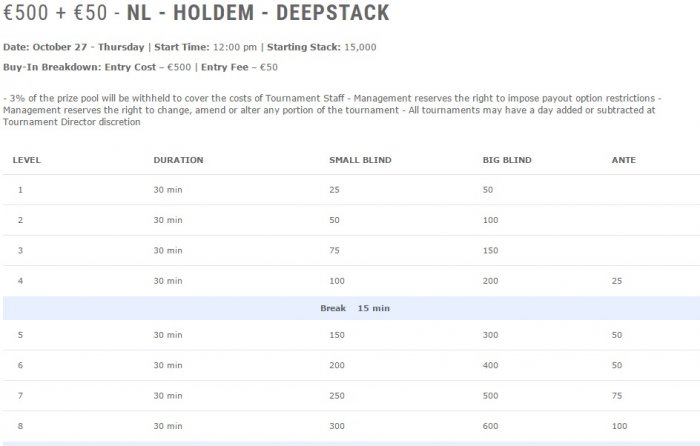Select the Date October 27 Thursday text
Image resolution: width=700 pixels, height=446 pixels.
(x=74, y=47)
